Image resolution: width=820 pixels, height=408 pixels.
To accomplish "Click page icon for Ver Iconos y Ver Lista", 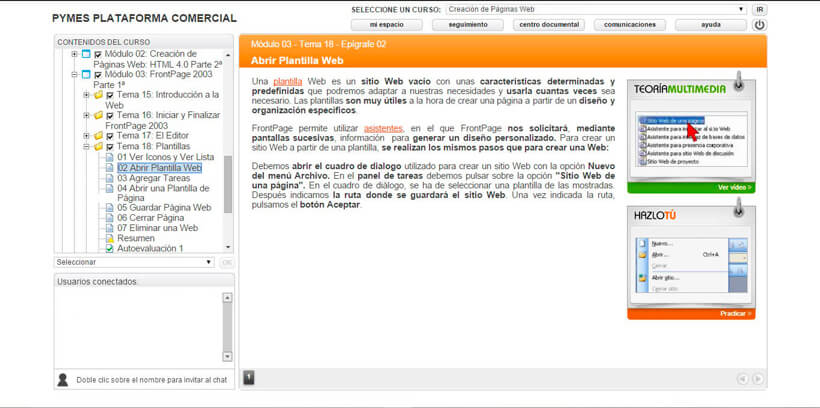I will [109, 157].
